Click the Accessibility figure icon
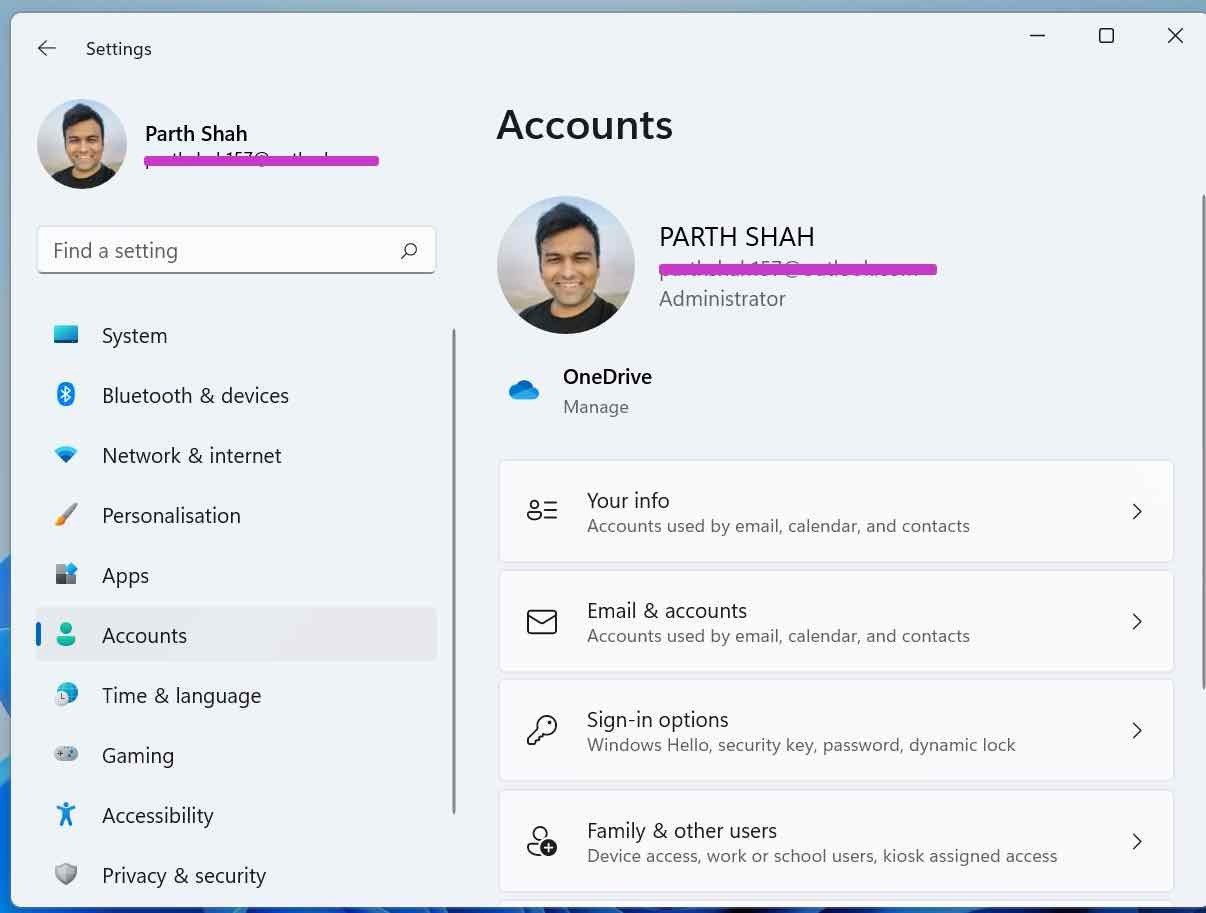Viewport: 1206px width, 913px height. click(x=66, y=814)
